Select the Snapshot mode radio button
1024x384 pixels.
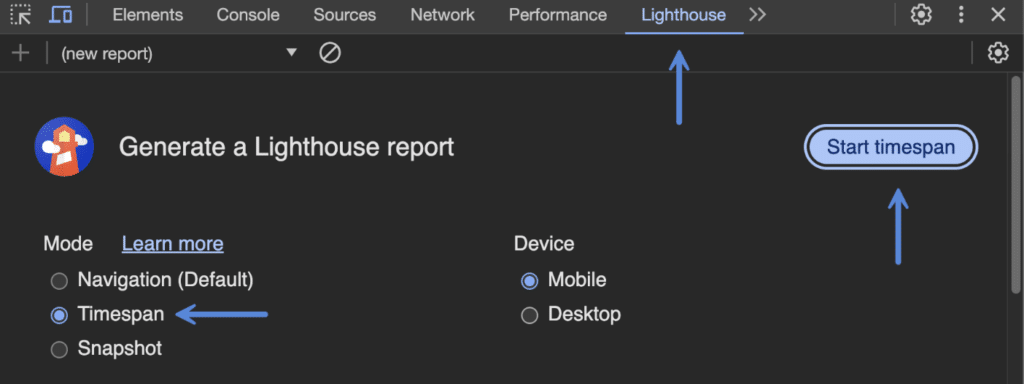pos(59,349)
